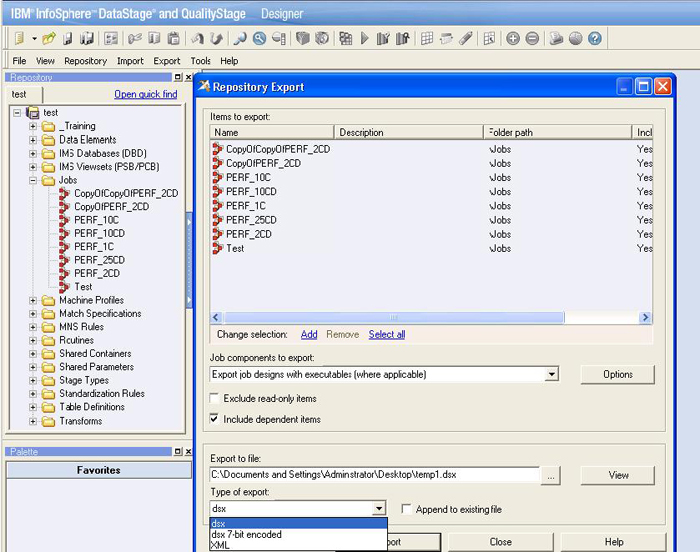Expand the _Training folder
This screenshot has width=700, height=552.
(x=33, y=126)
